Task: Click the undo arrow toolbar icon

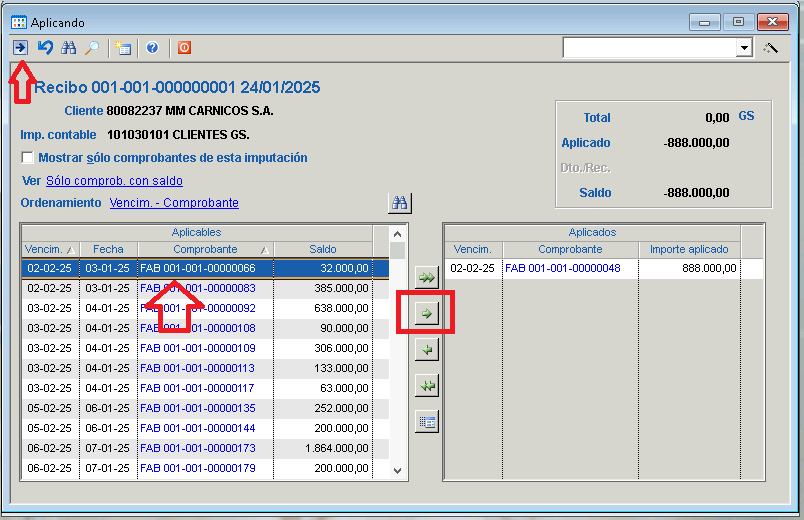Action: point(45,47)
